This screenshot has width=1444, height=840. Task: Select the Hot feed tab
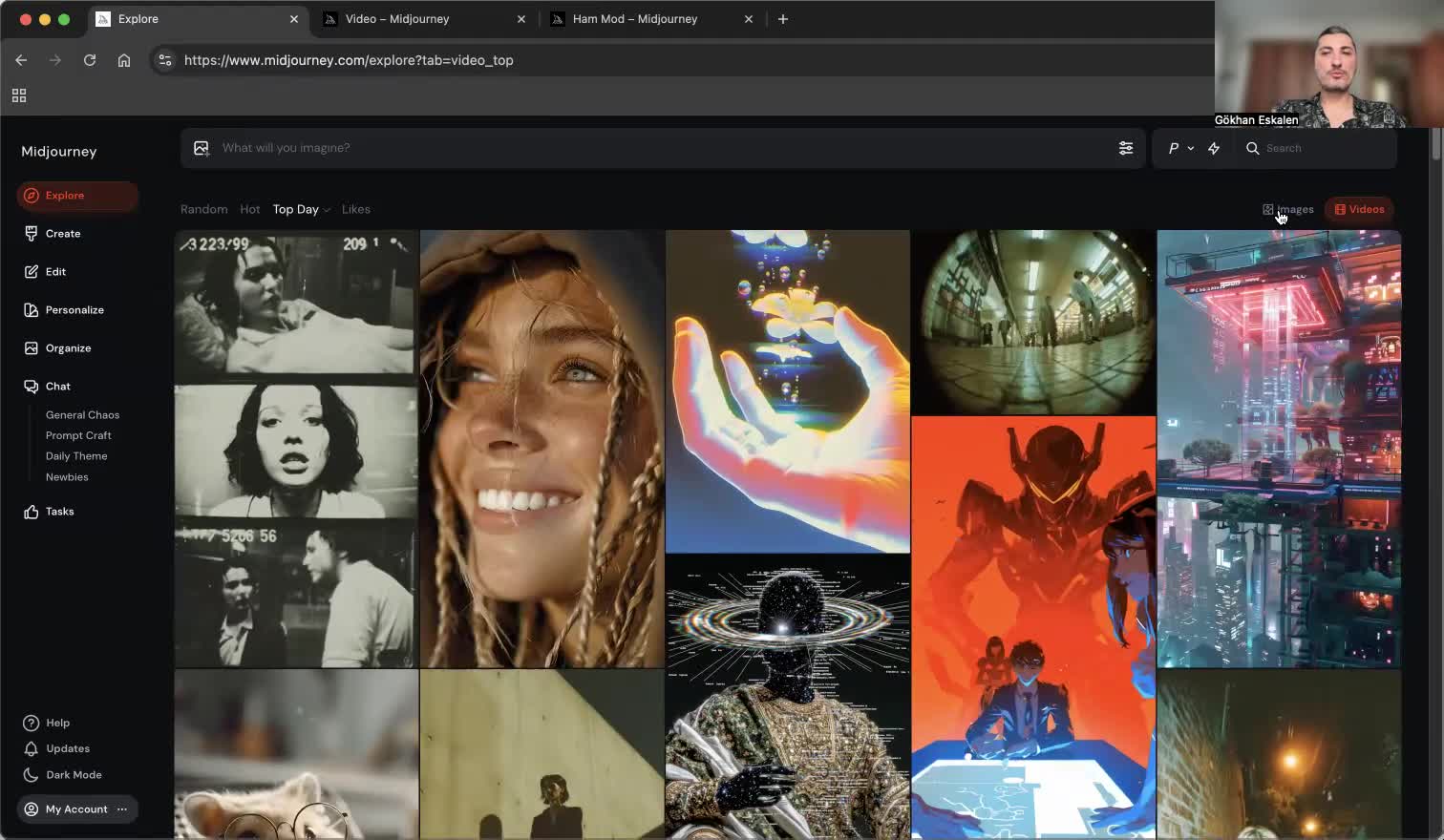[x=250, y=209]
